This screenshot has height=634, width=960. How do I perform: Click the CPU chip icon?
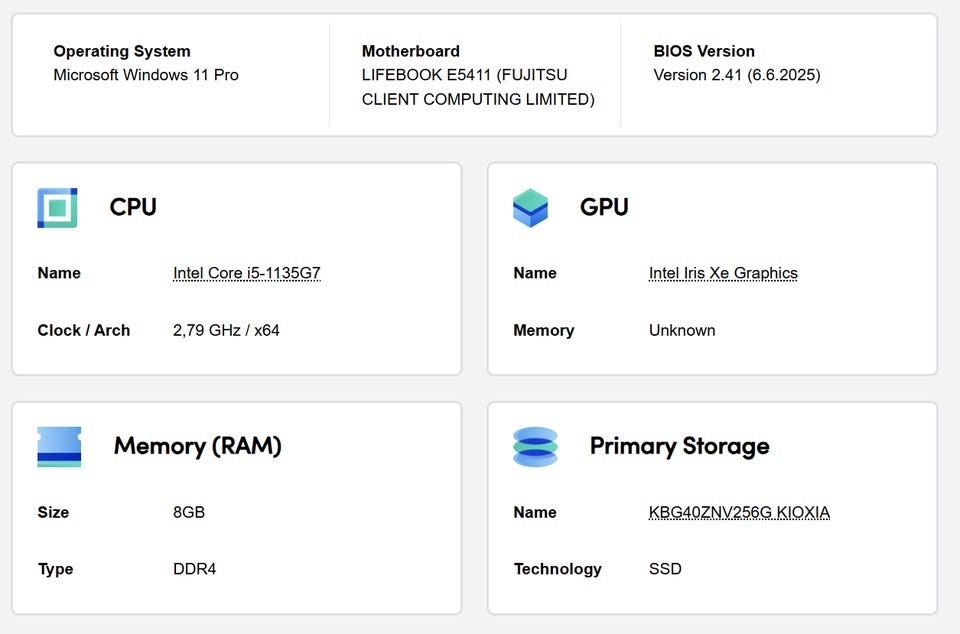[57, 208]
